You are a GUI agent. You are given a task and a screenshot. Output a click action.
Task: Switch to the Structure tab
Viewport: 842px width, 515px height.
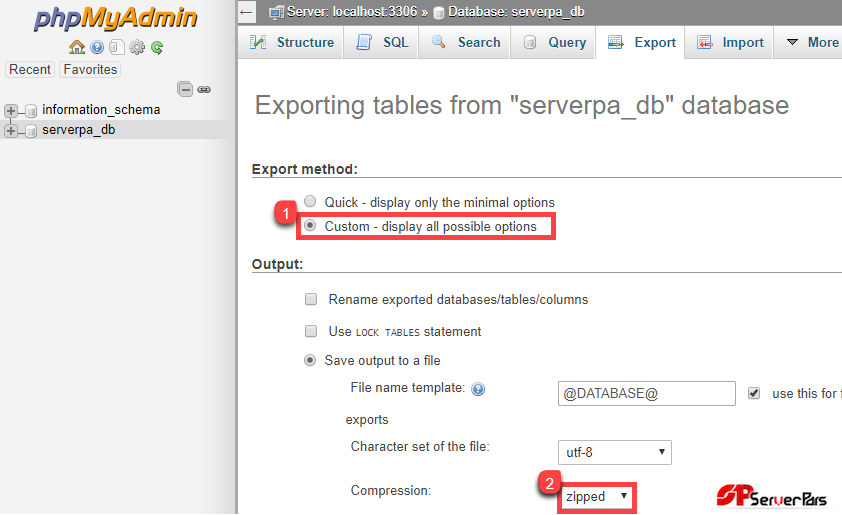click(x=292, y=42)
